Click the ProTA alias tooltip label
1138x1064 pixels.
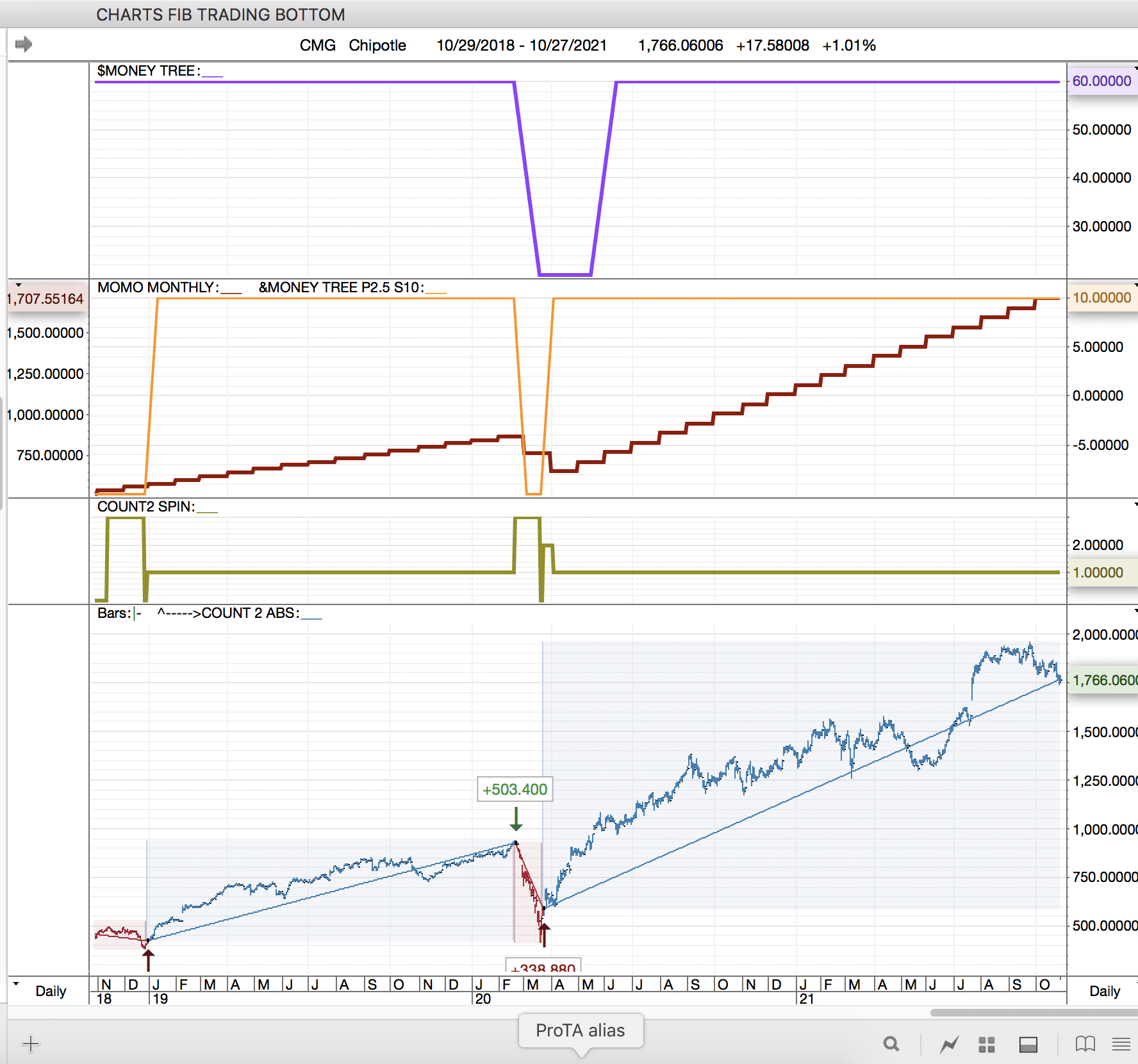click(x=581, y=1030)
